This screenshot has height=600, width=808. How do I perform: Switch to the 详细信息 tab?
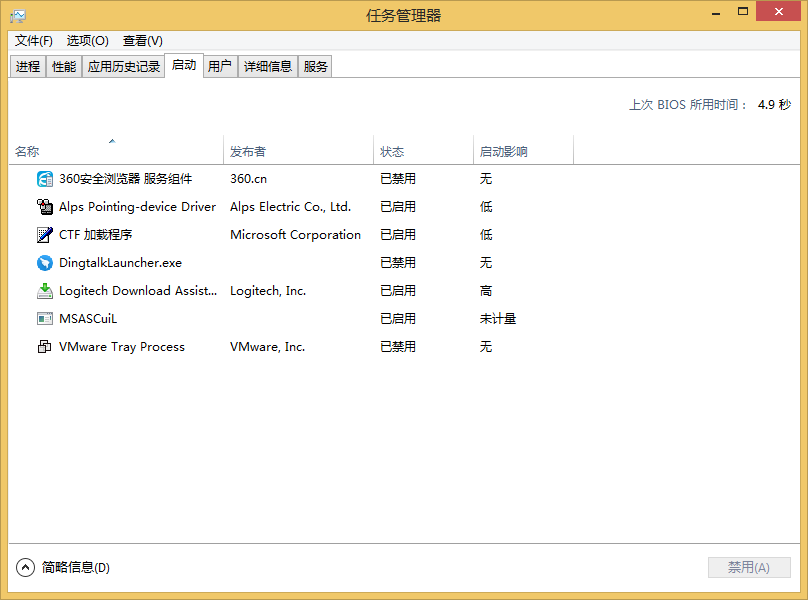(268, 66)
